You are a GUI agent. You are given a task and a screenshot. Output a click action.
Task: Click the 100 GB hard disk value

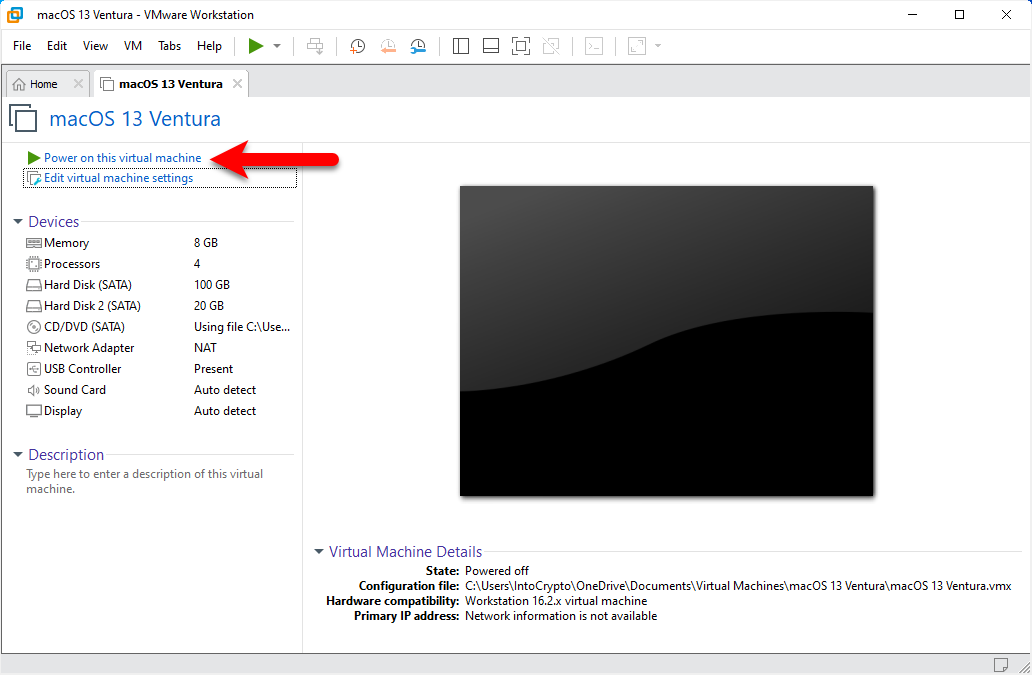(212, 285)
